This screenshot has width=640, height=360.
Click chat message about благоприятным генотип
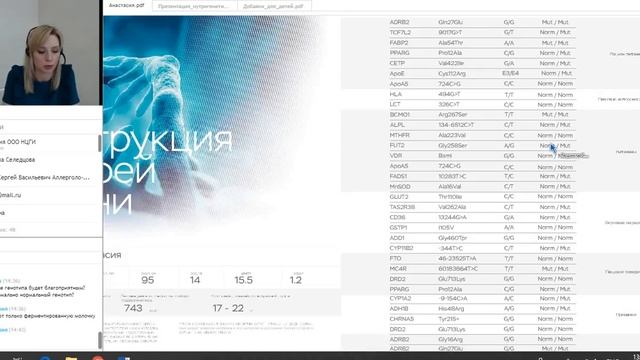click(43, 291)
